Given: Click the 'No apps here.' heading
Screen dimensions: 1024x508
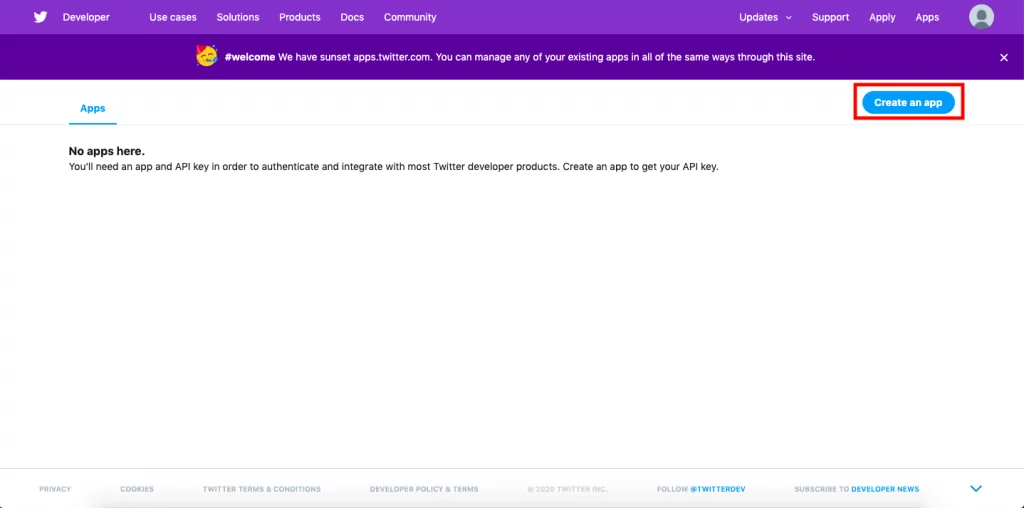Looking at the screenshot, I should click(x=106, y=151).
